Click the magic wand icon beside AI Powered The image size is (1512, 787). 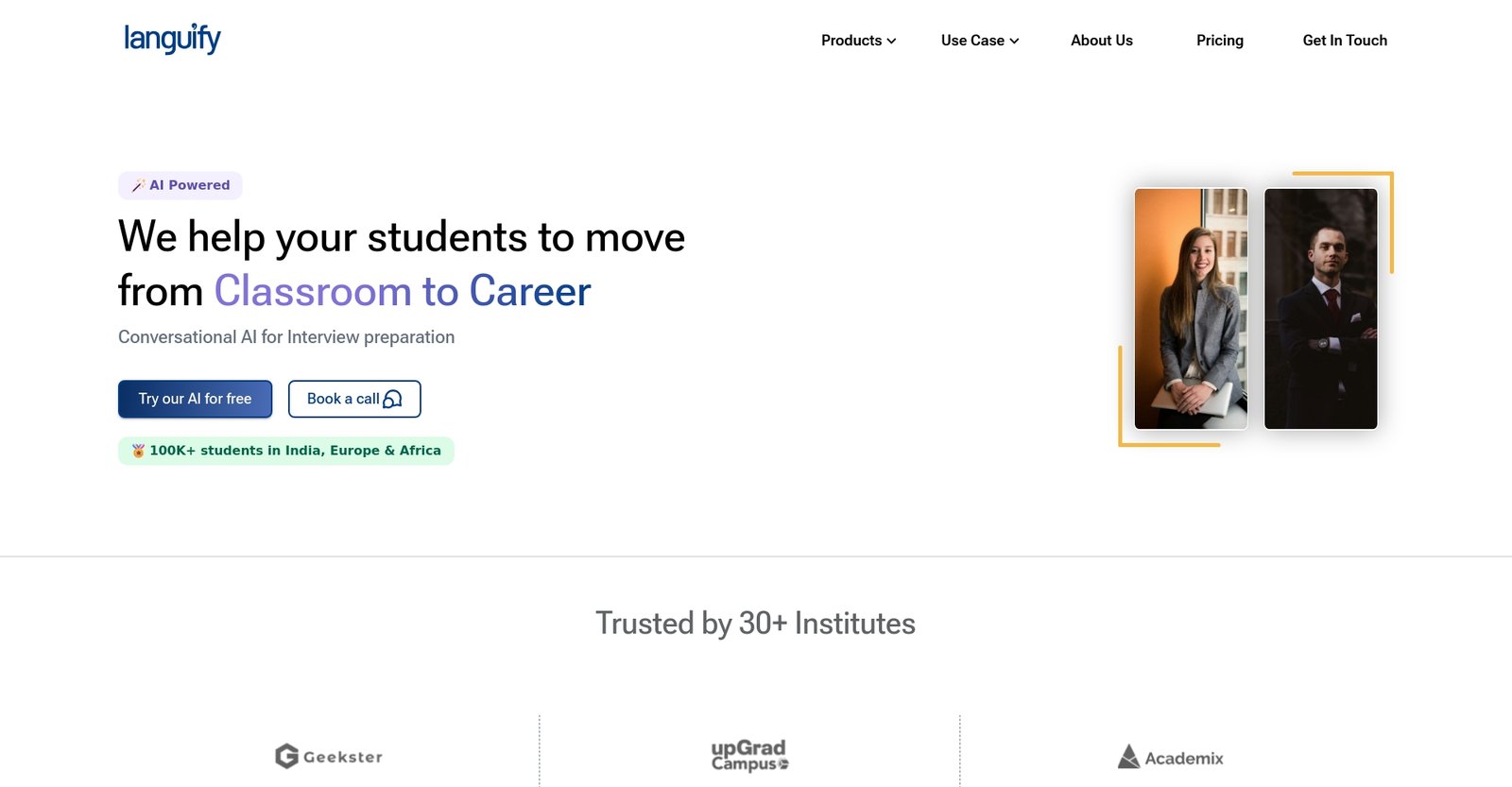tap(138, 185)
